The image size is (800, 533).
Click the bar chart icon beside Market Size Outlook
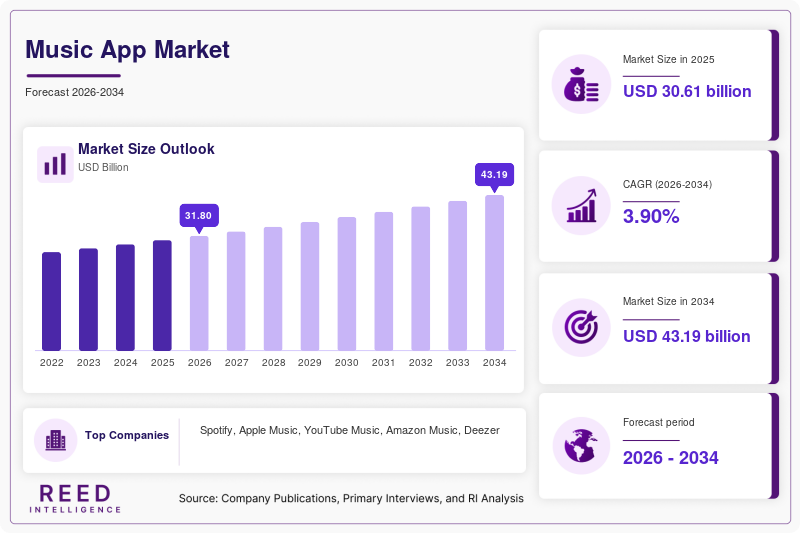click(x=55, y=164)
